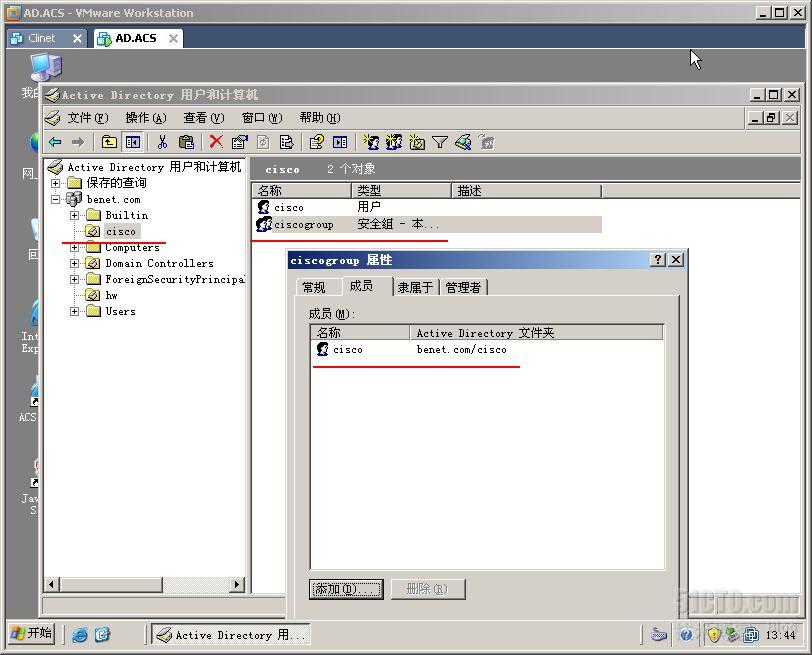
Task: Select the hw OU in tree
Action: [111, 296]
